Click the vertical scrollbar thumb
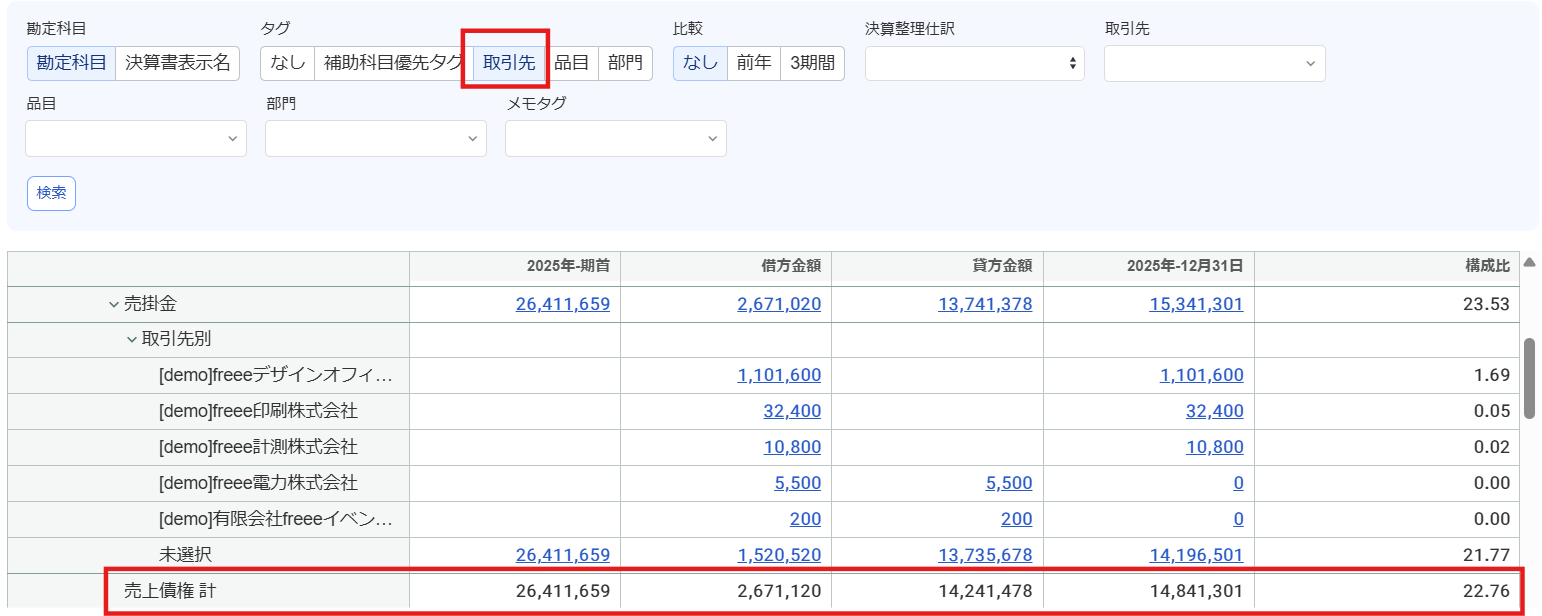This screenshot has width=1542, height=616. coord(1529,378)
